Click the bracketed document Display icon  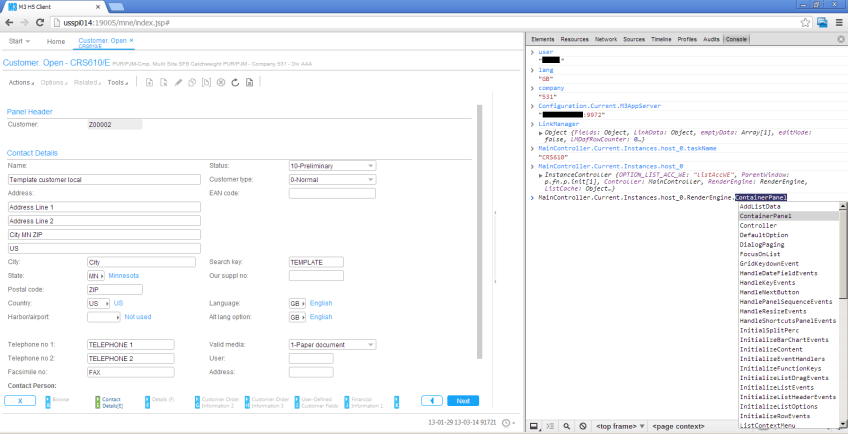click(x=206, y=83)
